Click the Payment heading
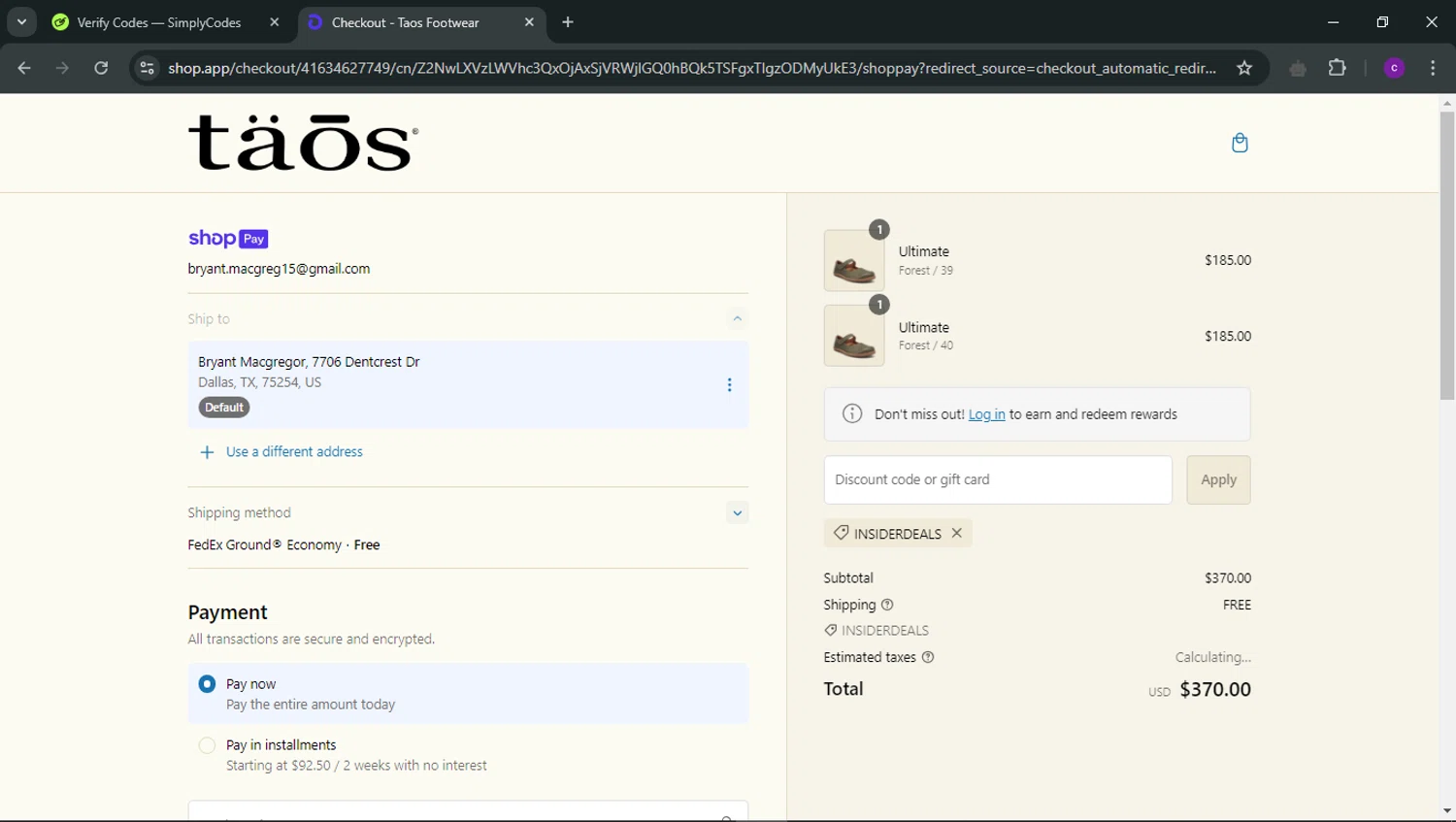The image size is (1456, 822). (x=227, y=612)
